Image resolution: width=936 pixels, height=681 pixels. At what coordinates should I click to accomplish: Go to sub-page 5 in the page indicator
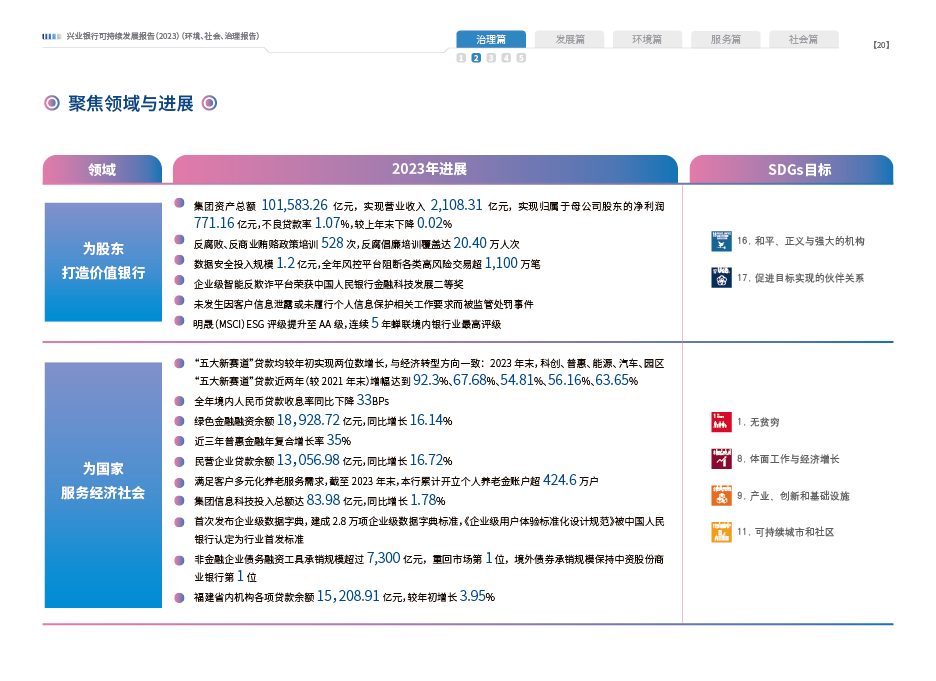tap(521, 58)
